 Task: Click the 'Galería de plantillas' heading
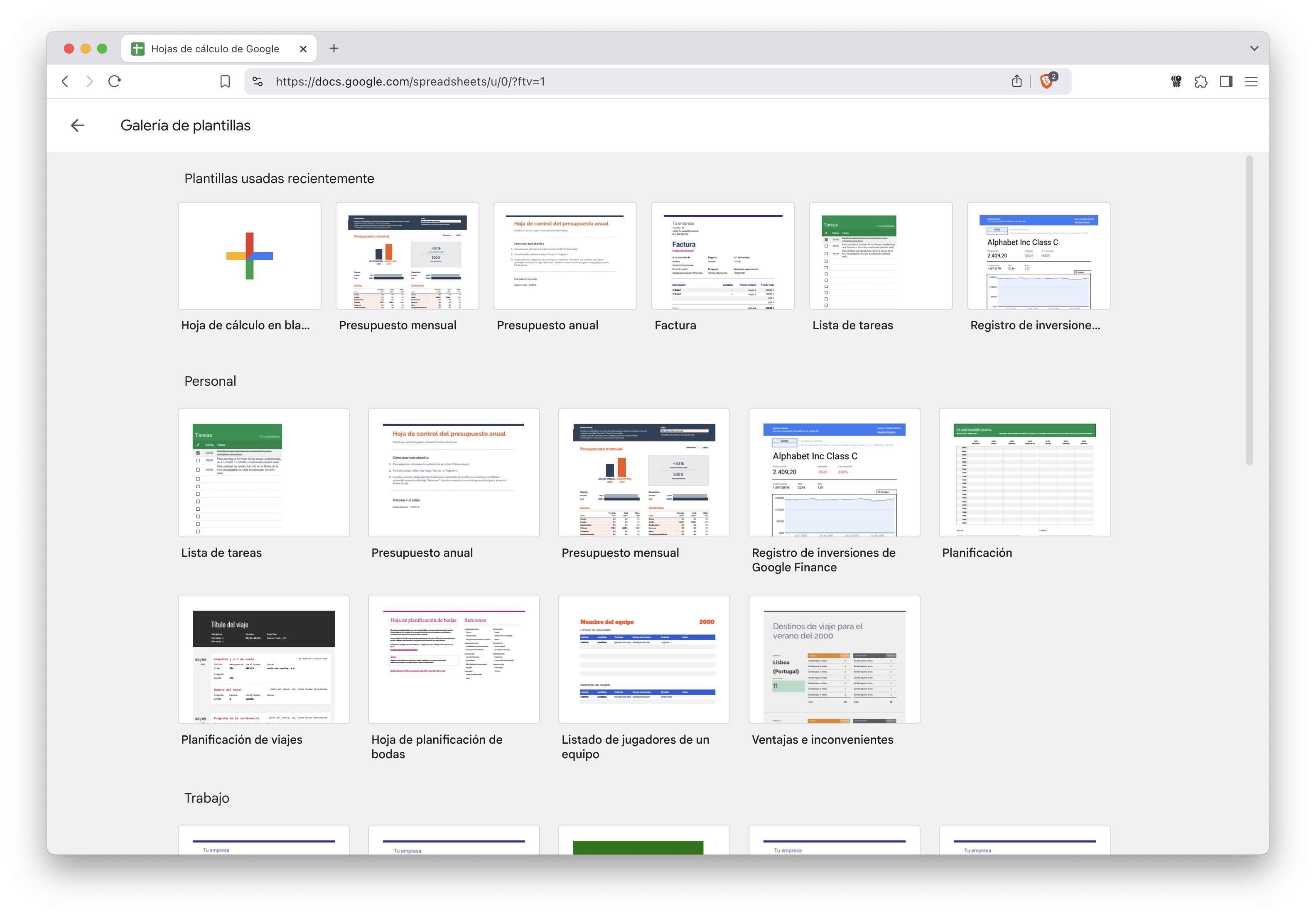pos(185,125)
